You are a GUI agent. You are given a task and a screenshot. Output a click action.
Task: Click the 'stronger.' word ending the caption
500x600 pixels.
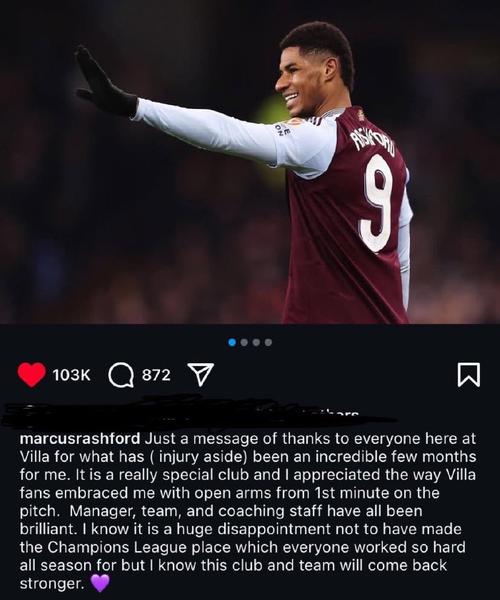point(52,584)
